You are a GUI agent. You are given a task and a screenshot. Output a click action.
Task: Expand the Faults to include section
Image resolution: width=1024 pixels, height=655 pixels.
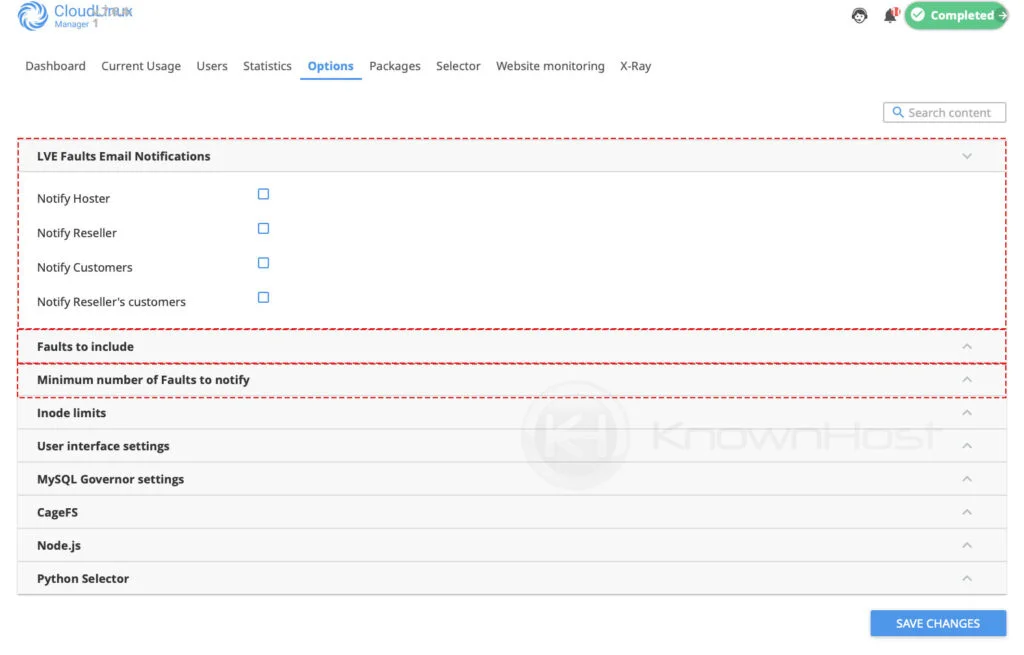[x=966, y=345]
